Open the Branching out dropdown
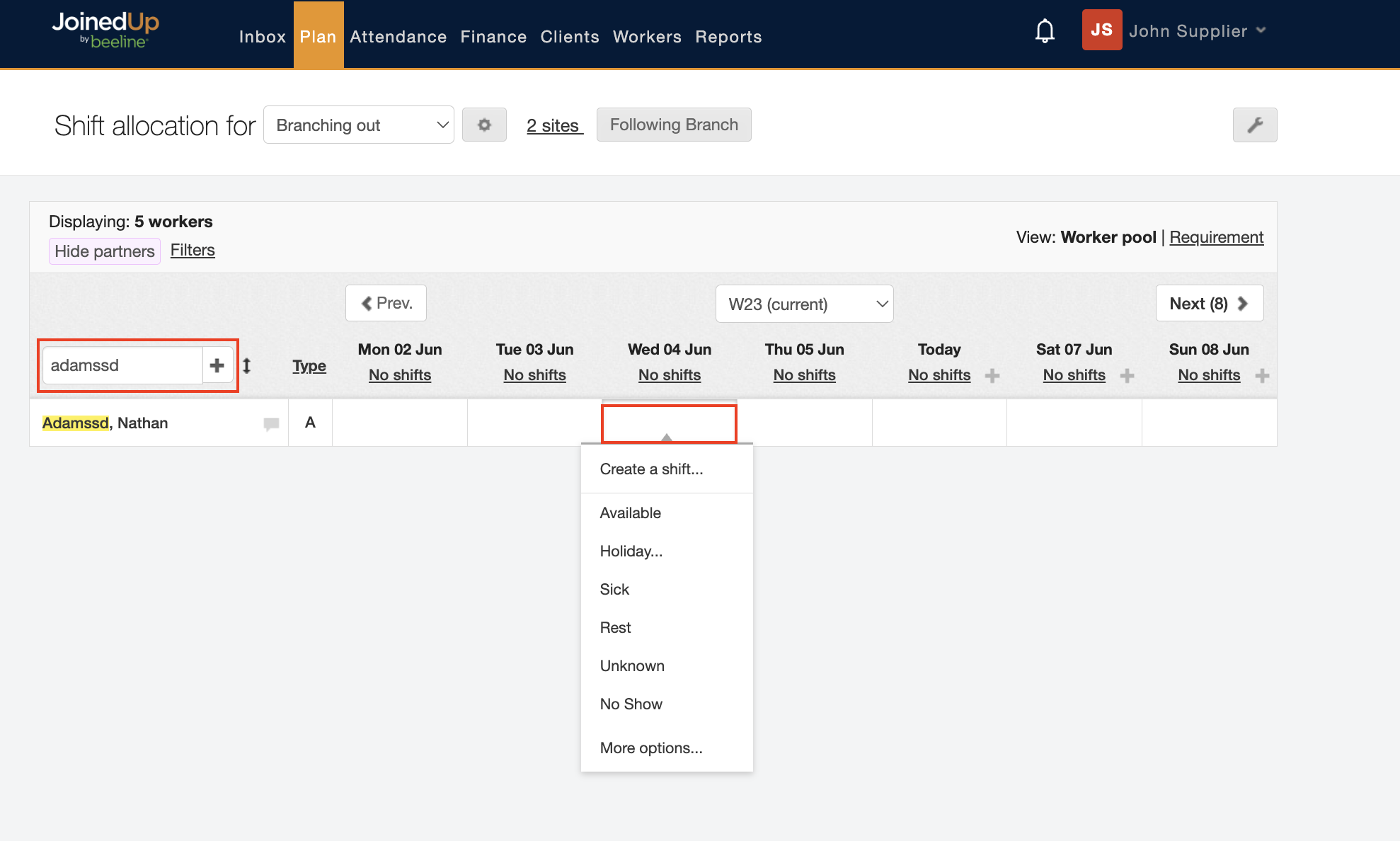This screenshot has height=841, width=1400. pos(359,125)
